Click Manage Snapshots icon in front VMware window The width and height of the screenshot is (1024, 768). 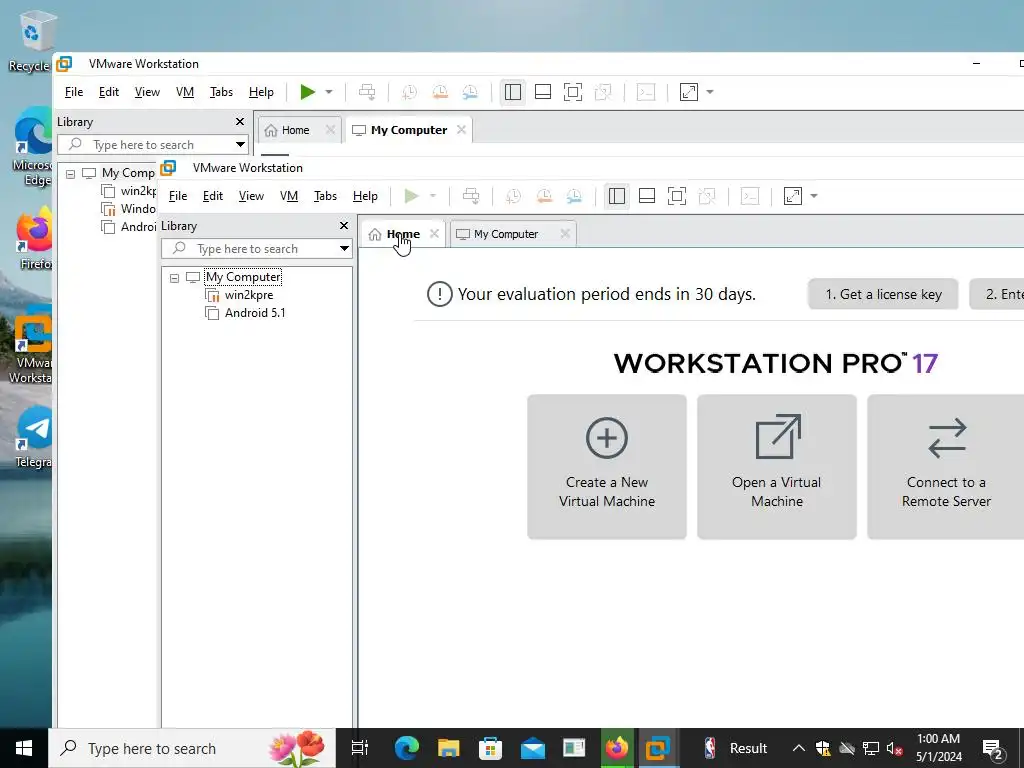(x=574, y=196)
